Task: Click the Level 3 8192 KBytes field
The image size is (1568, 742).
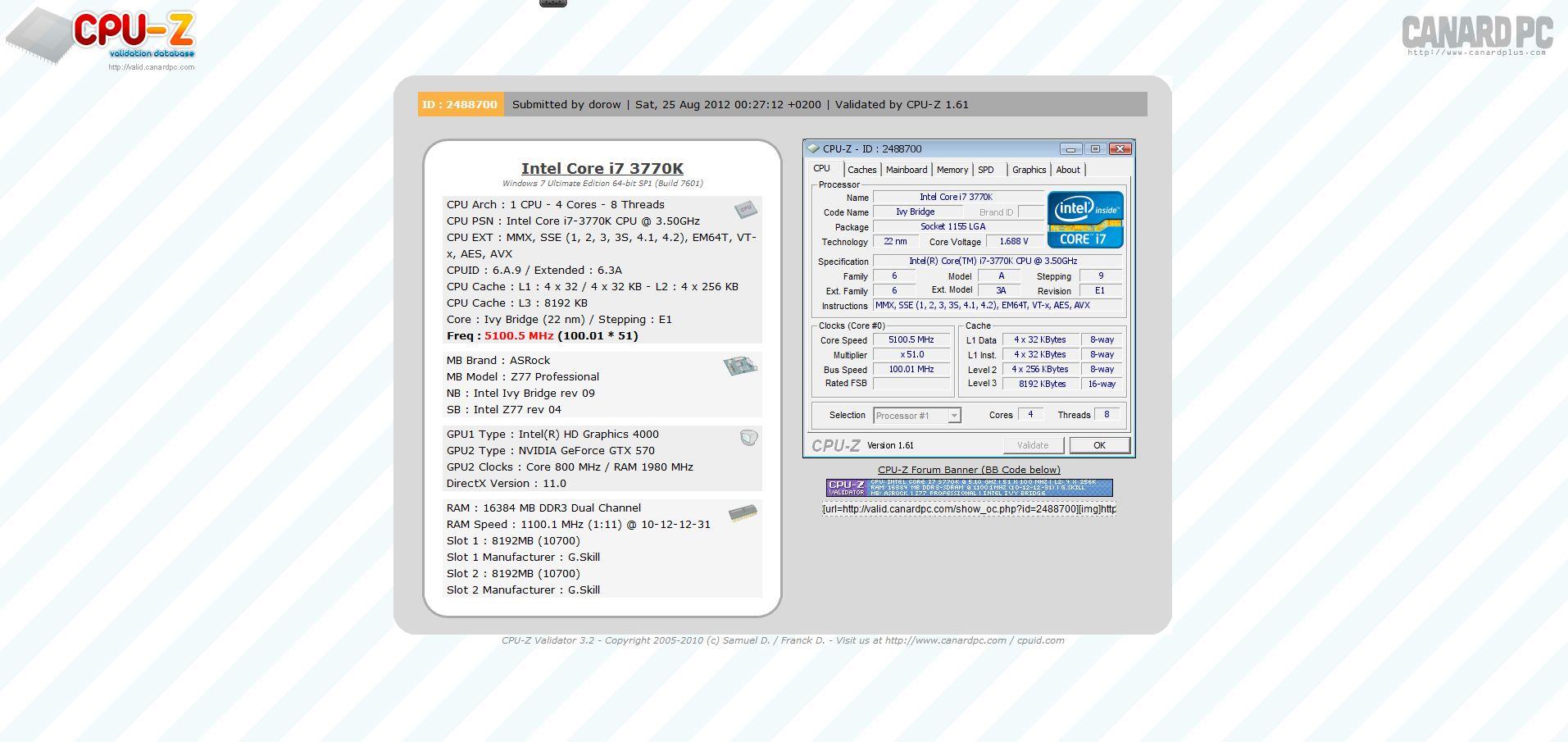Action: (x=1040, y=384)
